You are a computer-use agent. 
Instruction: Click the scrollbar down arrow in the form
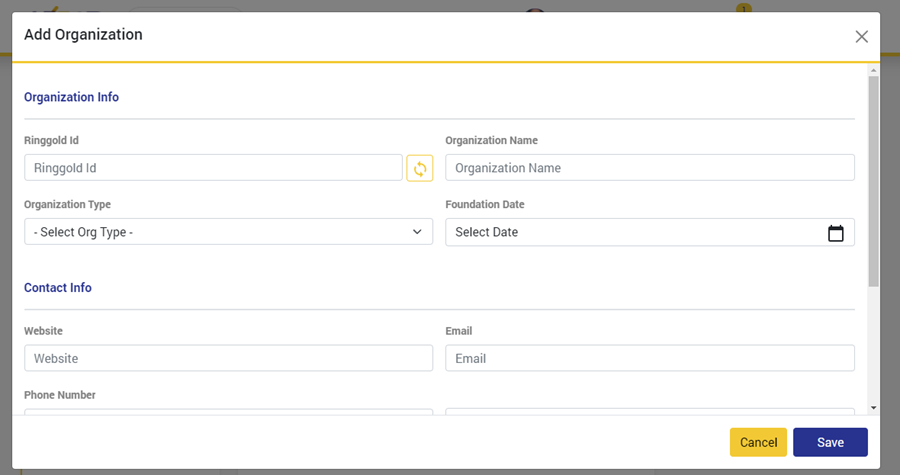tap(873, 408)
